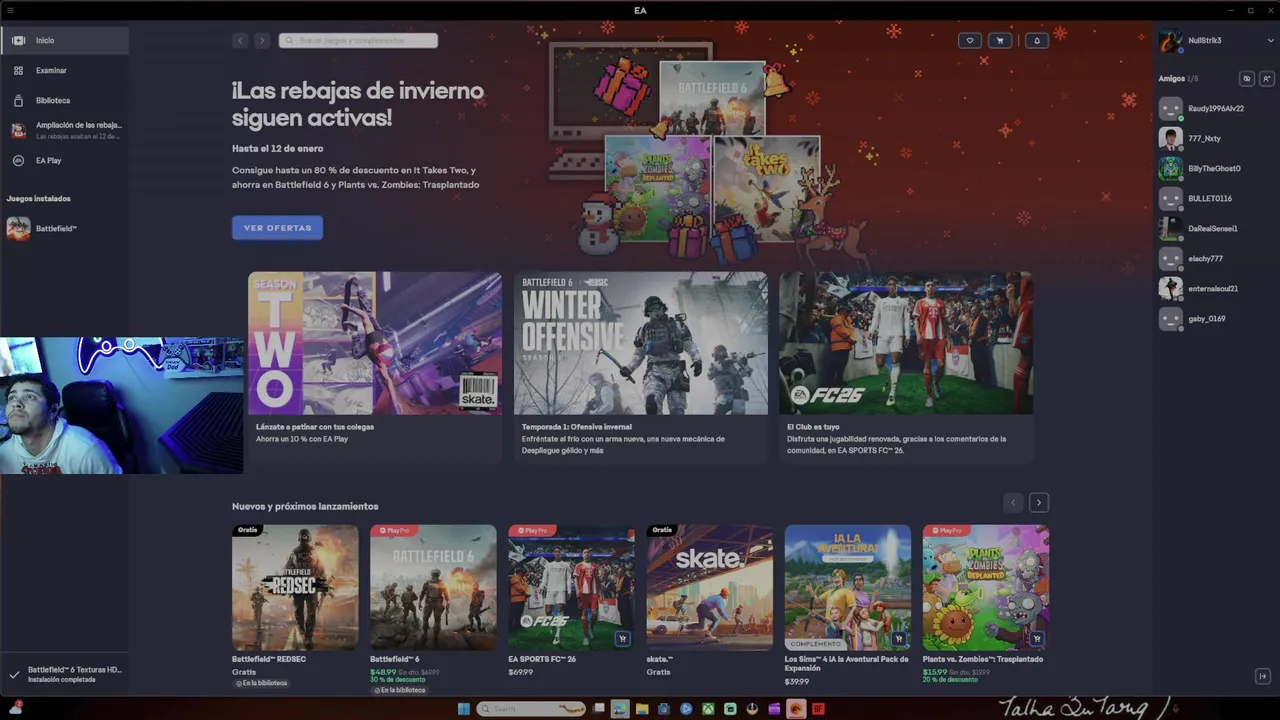The width and height of the screenshot is (1280, 720).
Task: Launch Battlefield from installed games list
Action: tap(64, 229)
